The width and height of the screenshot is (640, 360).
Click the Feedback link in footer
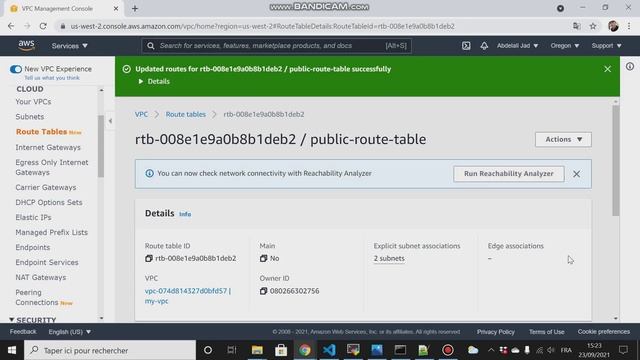point(23,332)
